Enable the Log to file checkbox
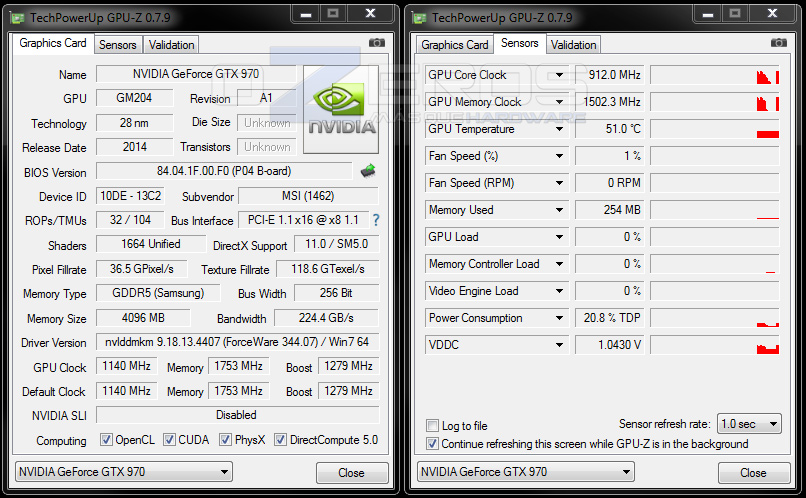The image size is (806, 498). click(432, 426)
